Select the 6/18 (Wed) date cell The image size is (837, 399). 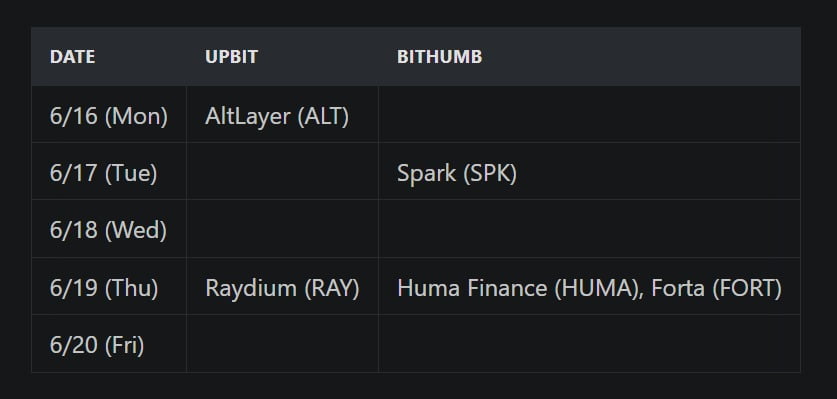[x=109, y=230]
